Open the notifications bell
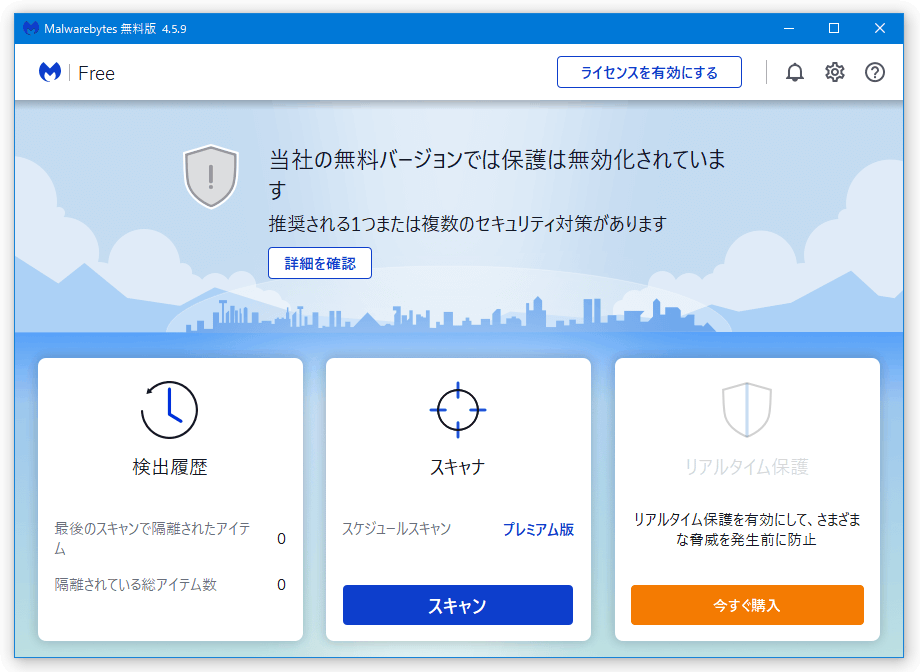 point(794,72)
